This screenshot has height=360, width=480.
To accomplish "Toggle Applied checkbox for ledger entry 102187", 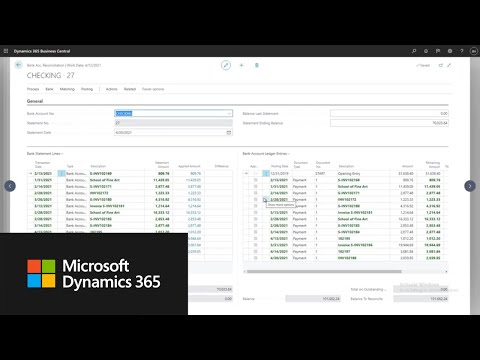I will (256, 251).
